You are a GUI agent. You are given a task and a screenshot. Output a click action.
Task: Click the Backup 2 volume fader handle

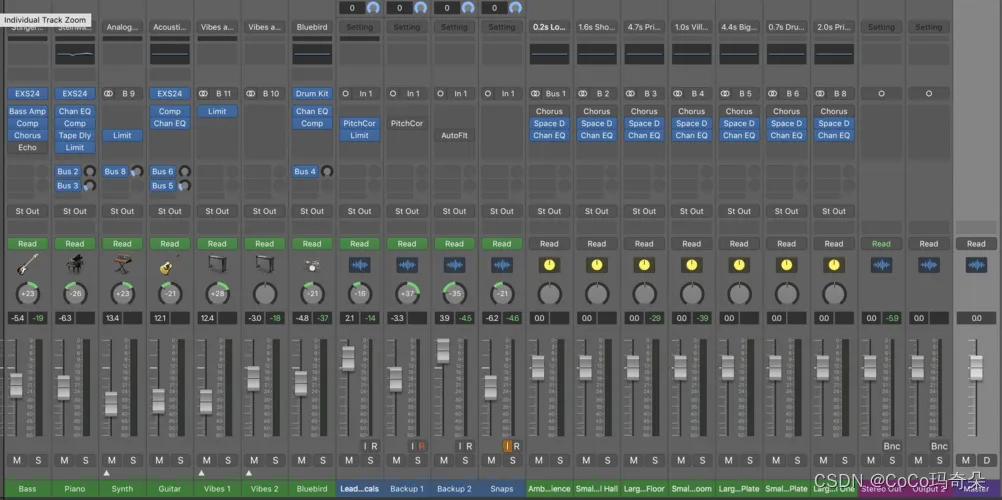click(x=443, y=351)
